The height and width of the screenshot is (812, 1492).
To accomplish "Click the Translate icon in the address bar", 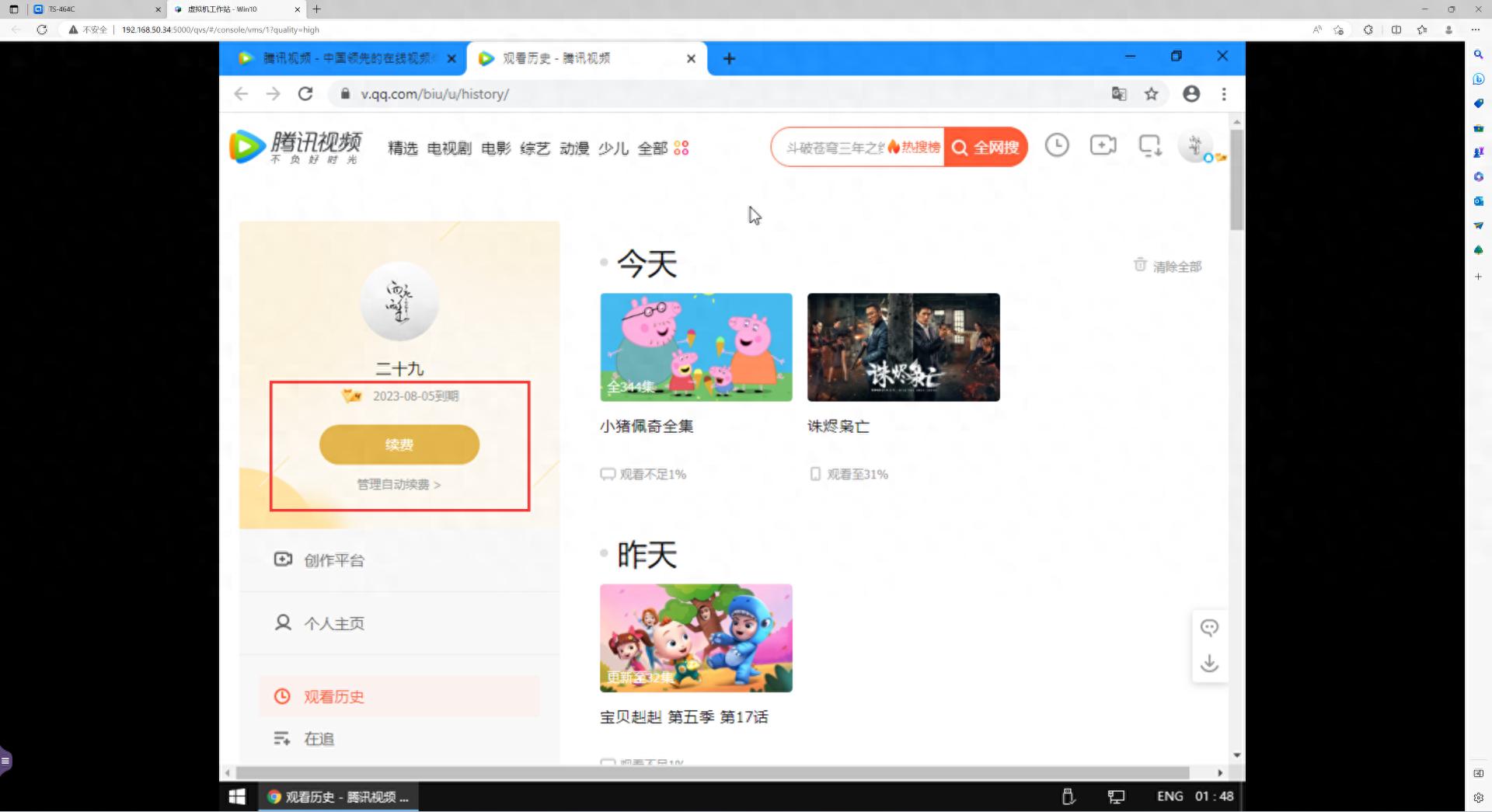I will click(x=1119, y=93).
